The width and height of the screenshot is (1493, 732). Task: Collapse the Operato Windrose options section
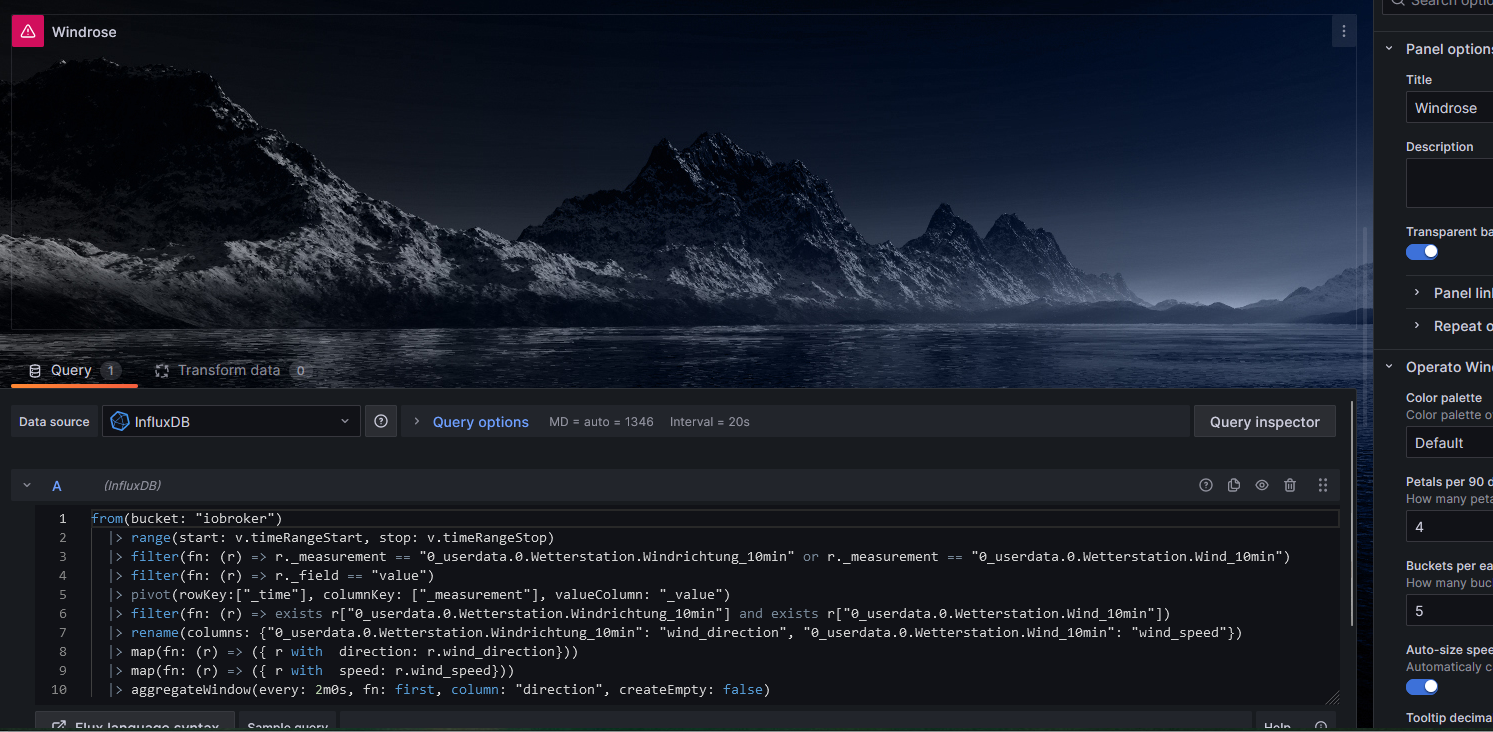[x=1389, y=367]
